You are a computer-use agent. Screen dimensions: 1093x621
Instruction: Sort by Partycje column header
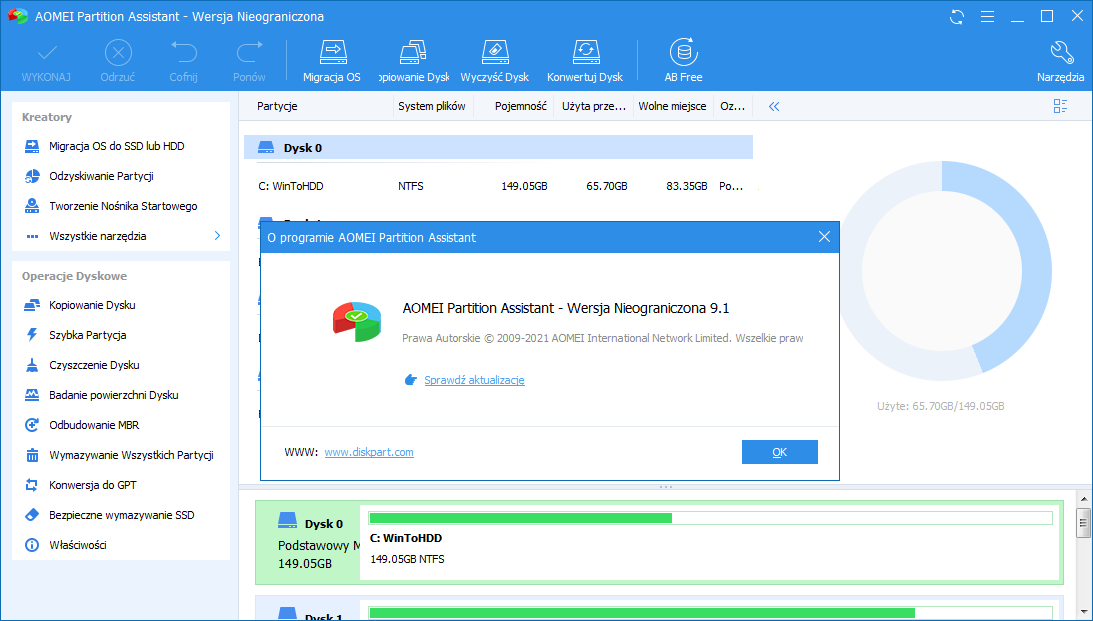pyautogui.click(x=277, y=106)
